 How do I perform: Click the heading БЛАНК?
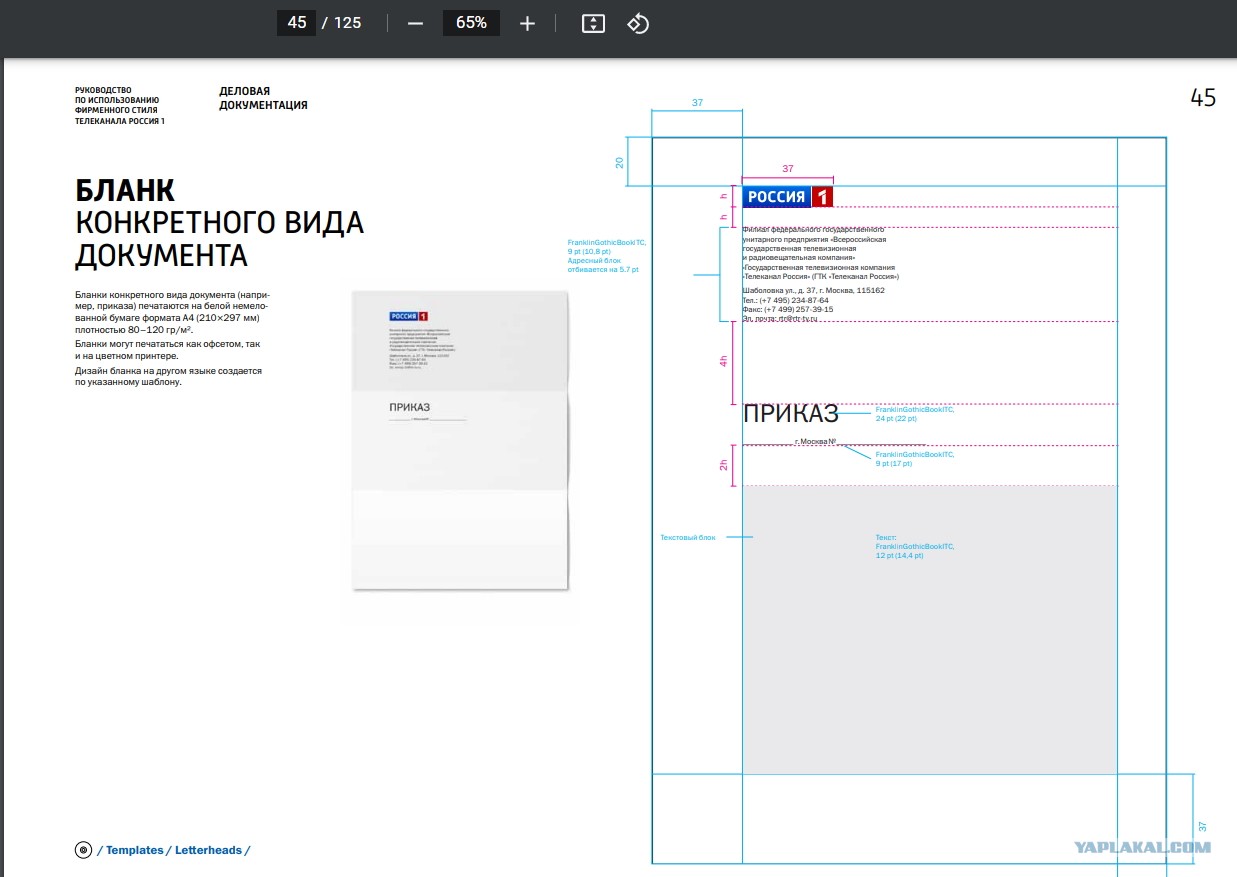(125, 190)
